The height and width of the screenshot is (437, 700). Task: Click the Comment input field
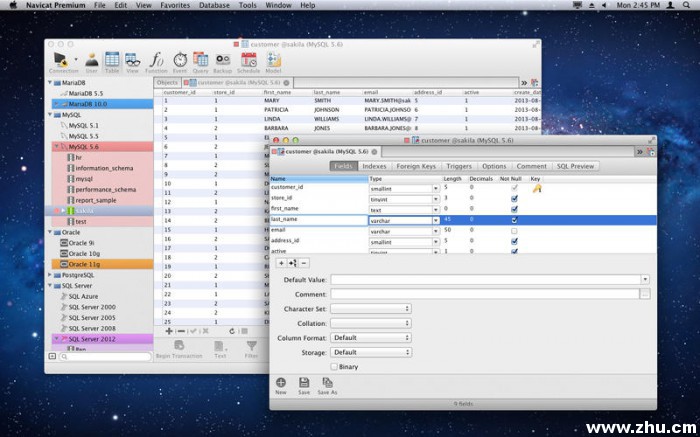[485, 294]
